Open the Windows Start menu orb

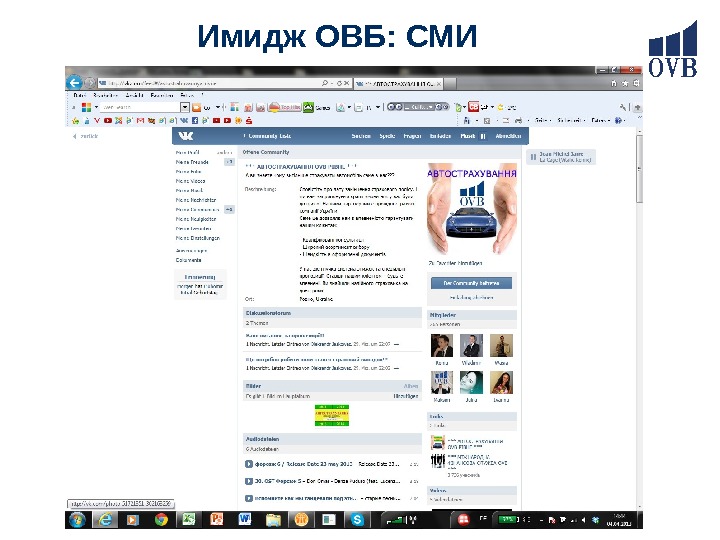coord(77,520)
